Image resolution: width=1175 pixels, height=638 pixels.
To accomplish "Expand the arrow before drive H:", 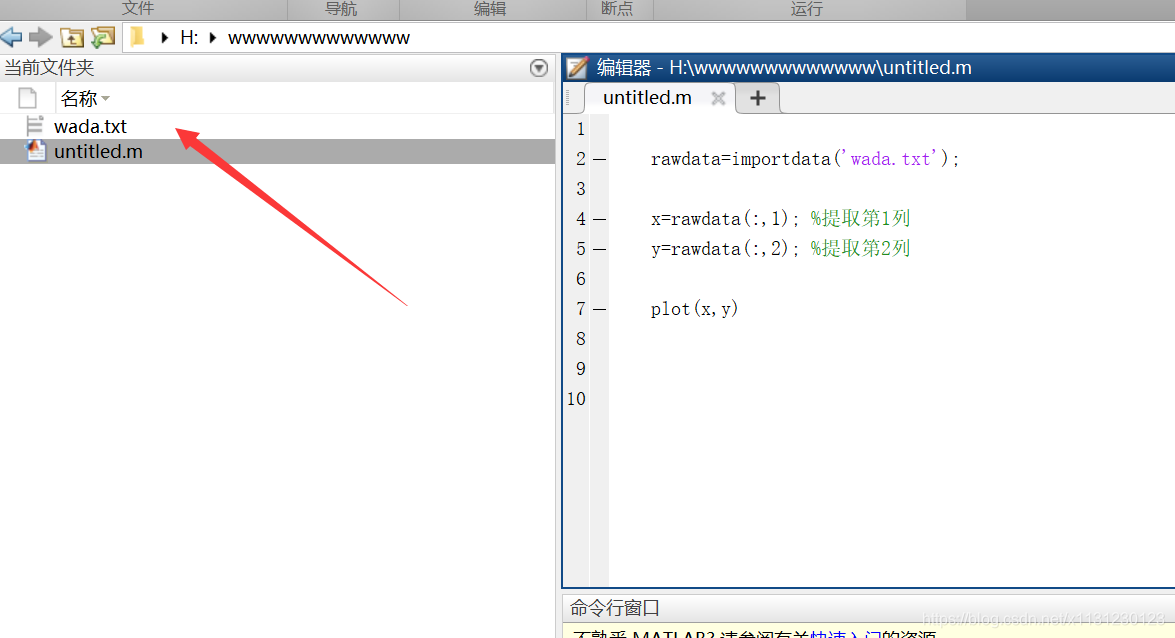I will [165, 37].
